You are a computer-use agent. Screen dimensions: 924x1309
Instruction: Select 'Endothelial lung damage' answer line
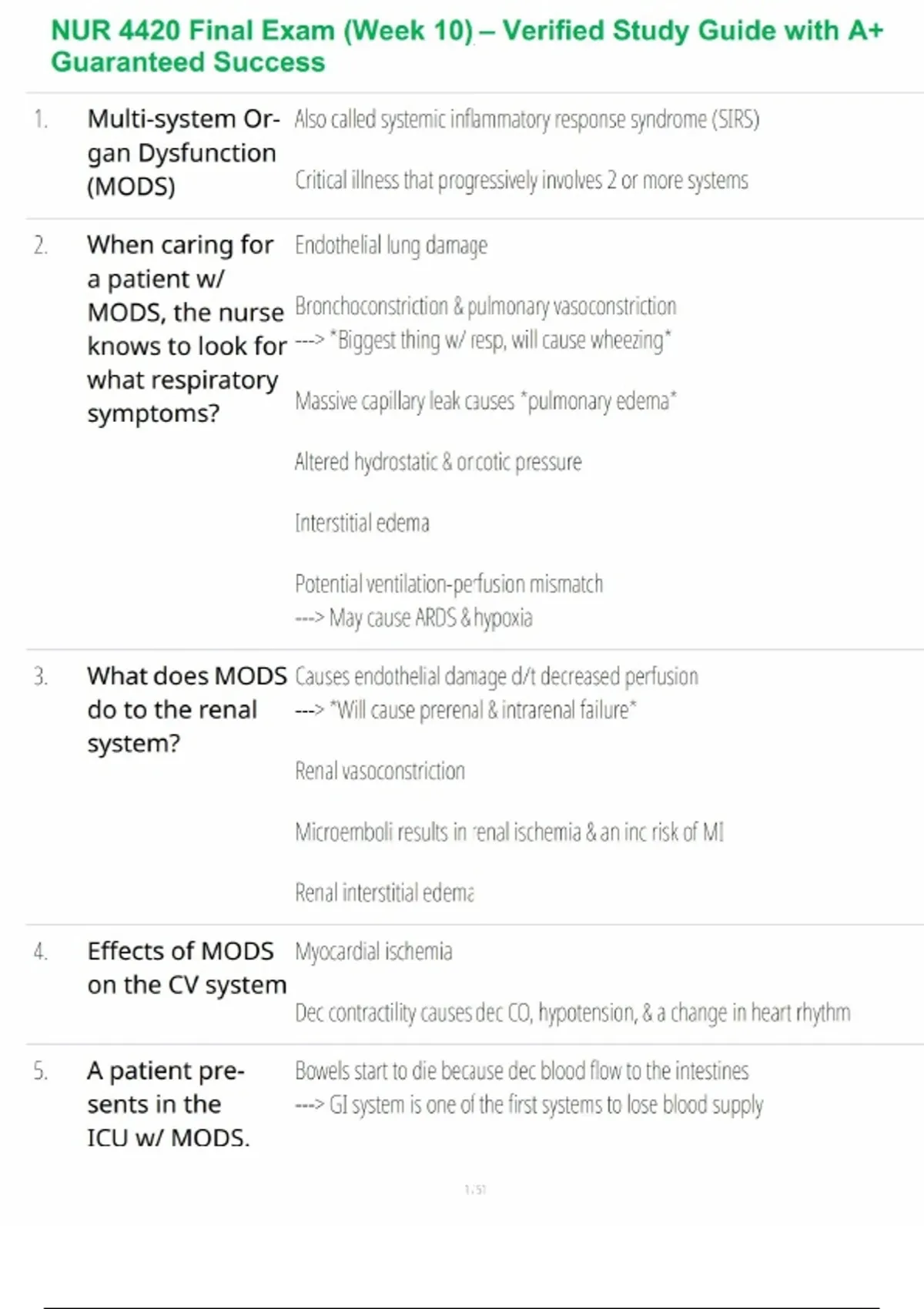click(391, 245)
